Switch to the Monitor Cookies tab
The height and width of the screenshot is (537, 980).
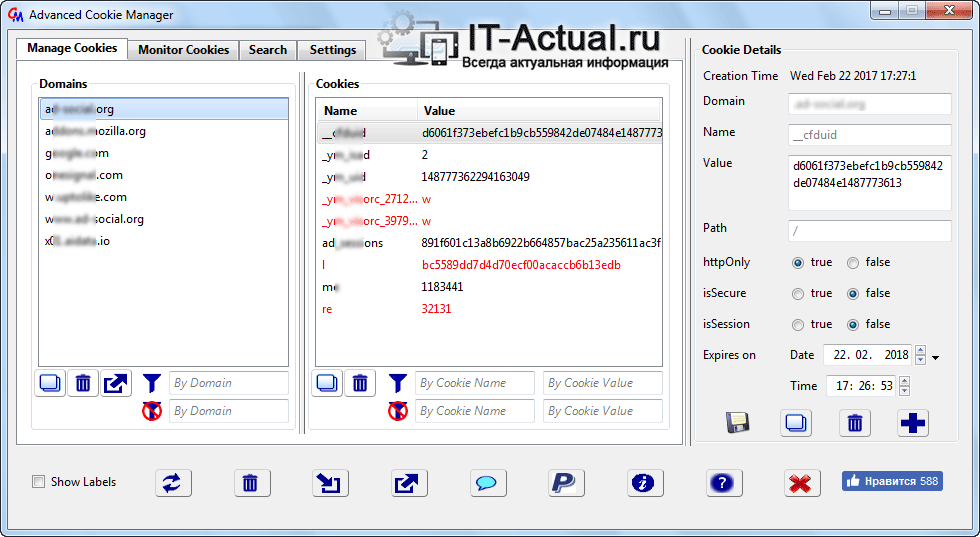[183, 50]
